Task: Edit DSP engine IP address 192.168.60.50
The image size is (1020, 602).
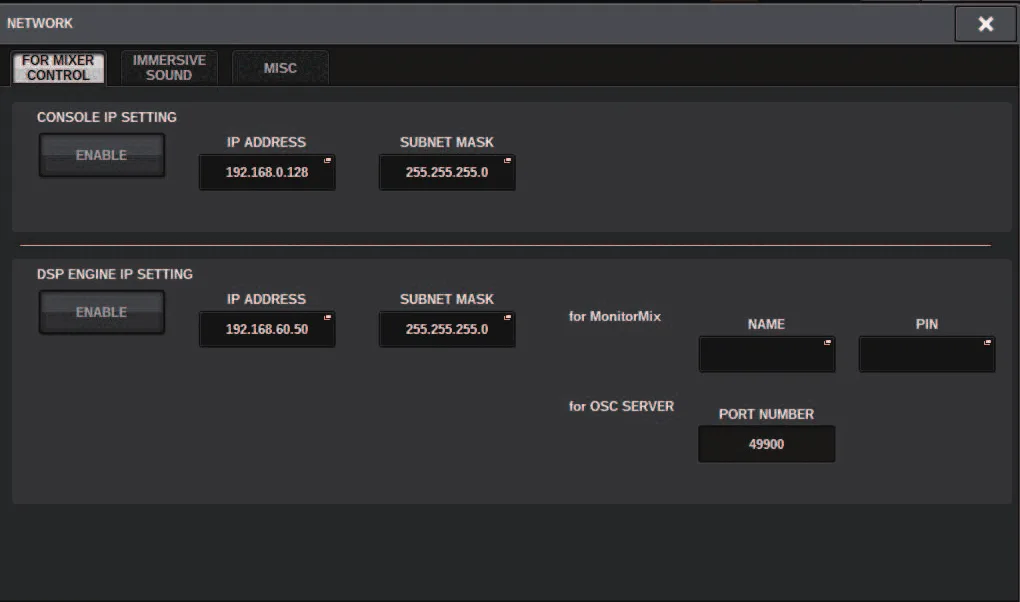Action: click(267, 329)
